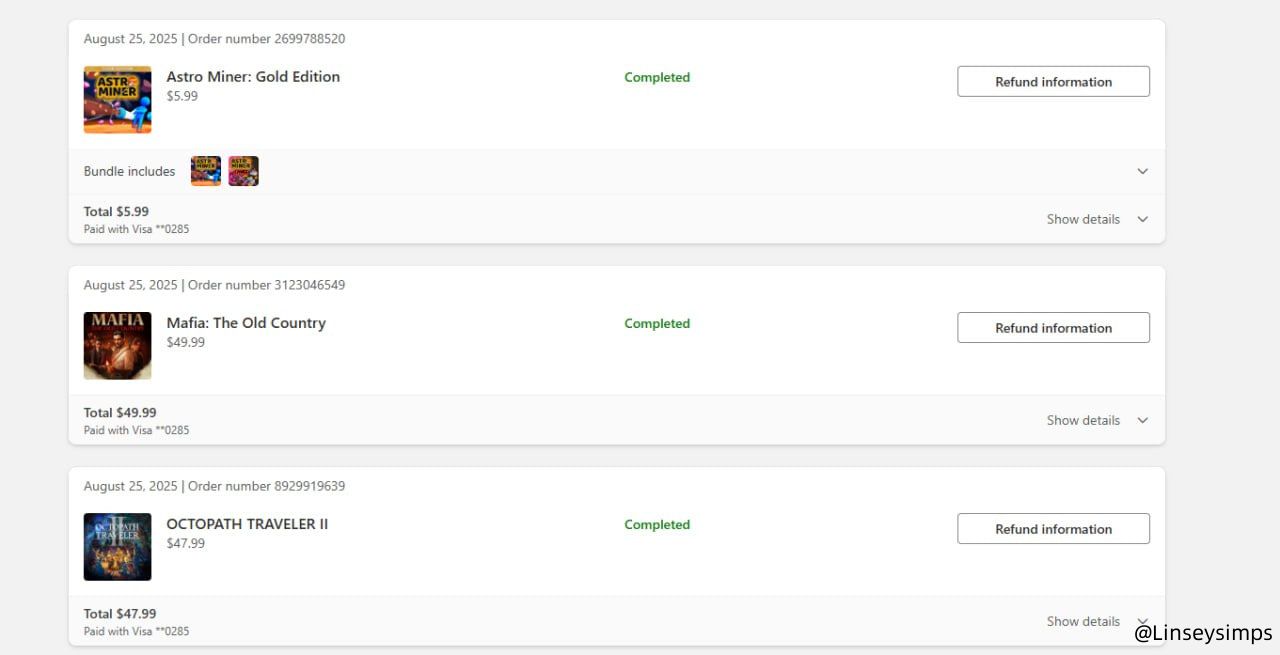
Task: Click first small thumbnail beside Bundle includes
Action: point(206,171)
